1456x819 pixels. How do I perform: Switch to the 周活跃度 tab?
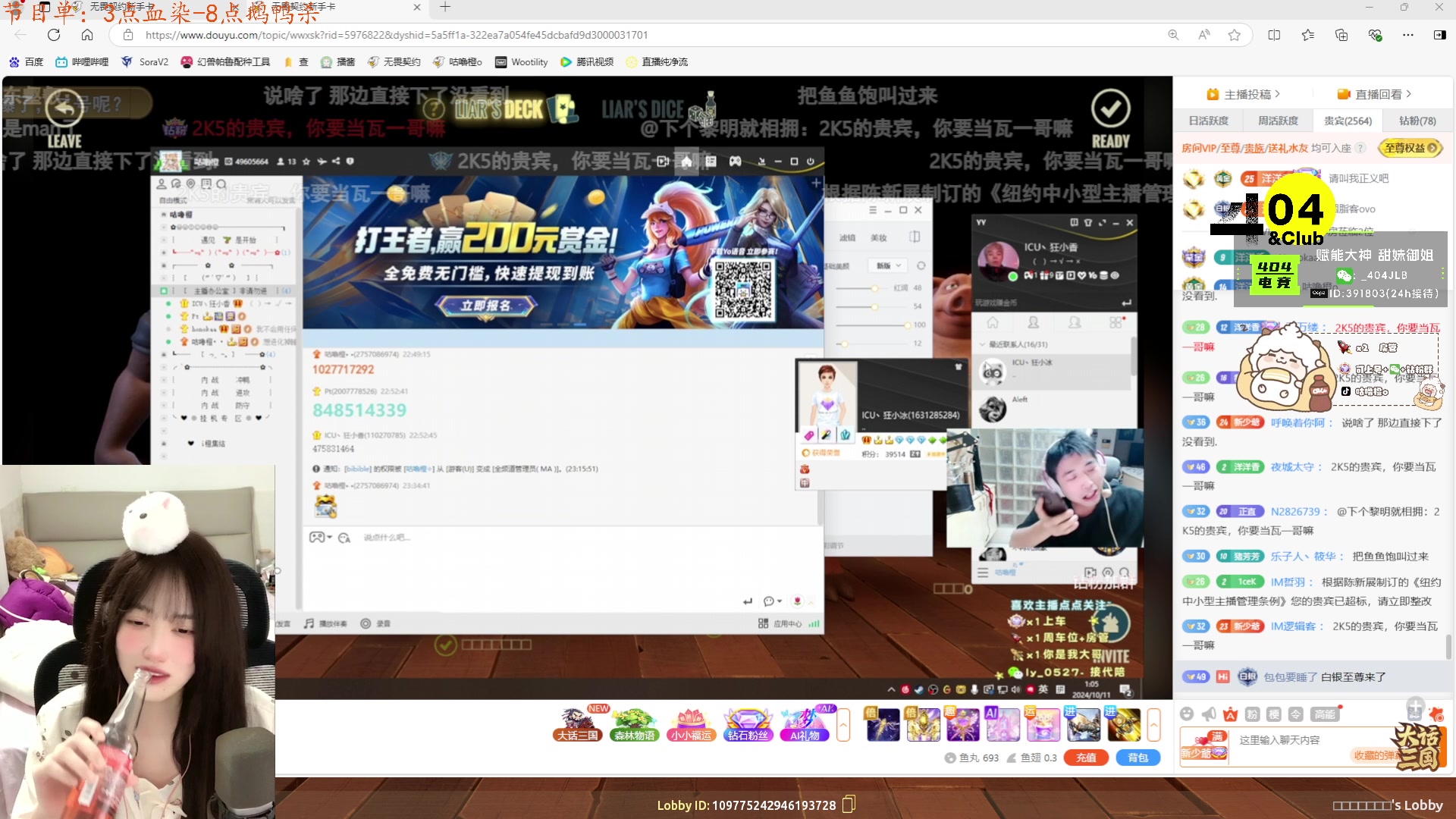1278,121
